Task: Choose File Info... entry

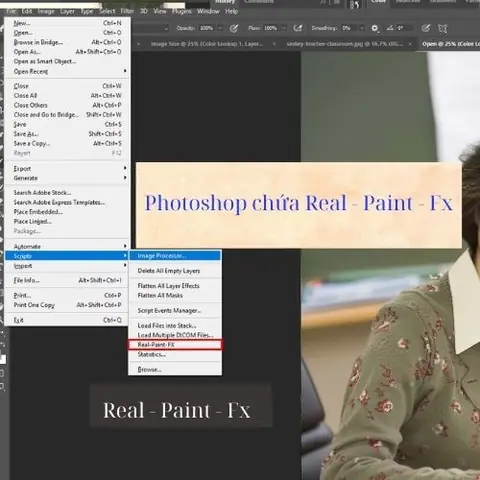Action: coord(66,280)
